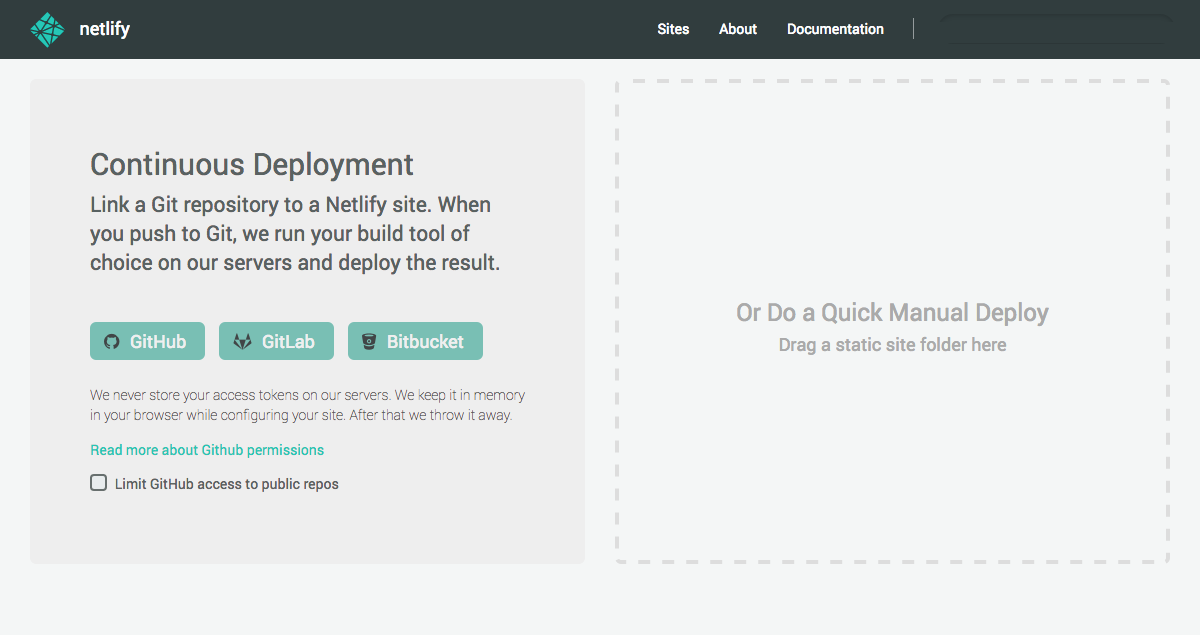Open the About page
Screen dimensions: 1200x635
[737, 29]
